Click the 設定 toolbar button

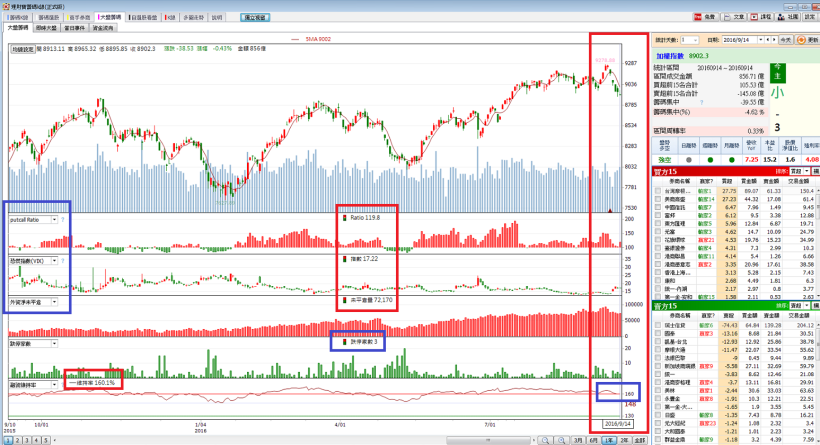(x=811, y=17)
